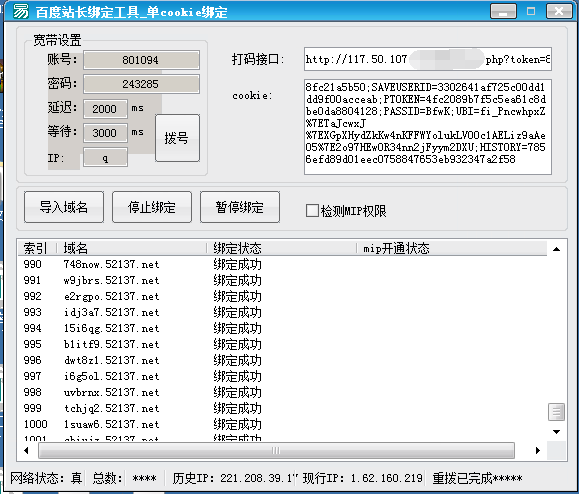Viewport: 579px width, 494px height.
Task: Click the 索引 column header
Action: click(37, 248)
